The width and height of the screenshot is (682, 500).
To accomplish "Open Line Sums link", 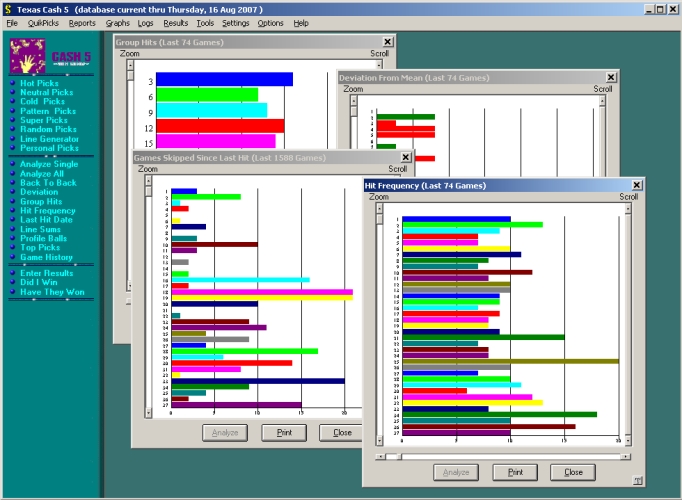I will pyautogui.click(x=40, y=229).
